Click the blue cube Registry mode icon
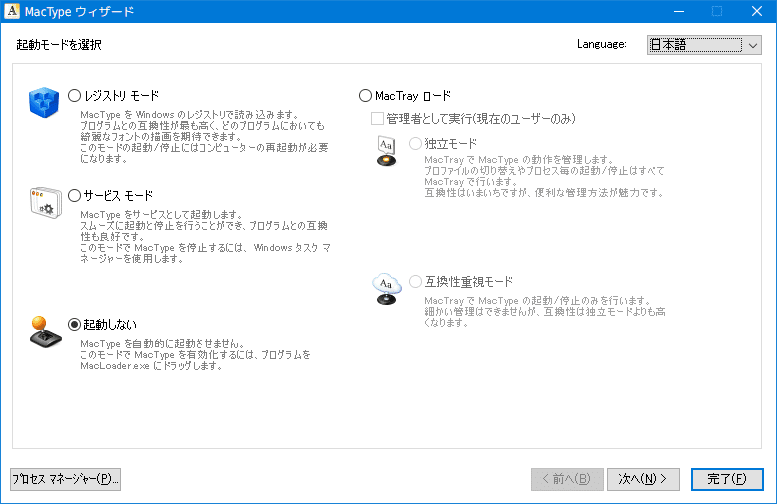The height and width of the screenshot is (504, 777). 44,103
